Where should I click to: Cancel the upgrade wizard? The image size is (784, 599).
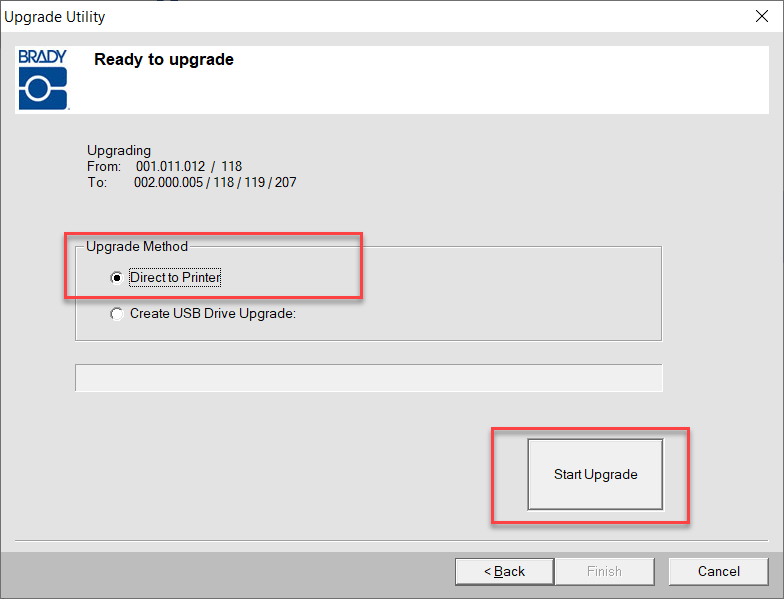click(x=718, y=571)
